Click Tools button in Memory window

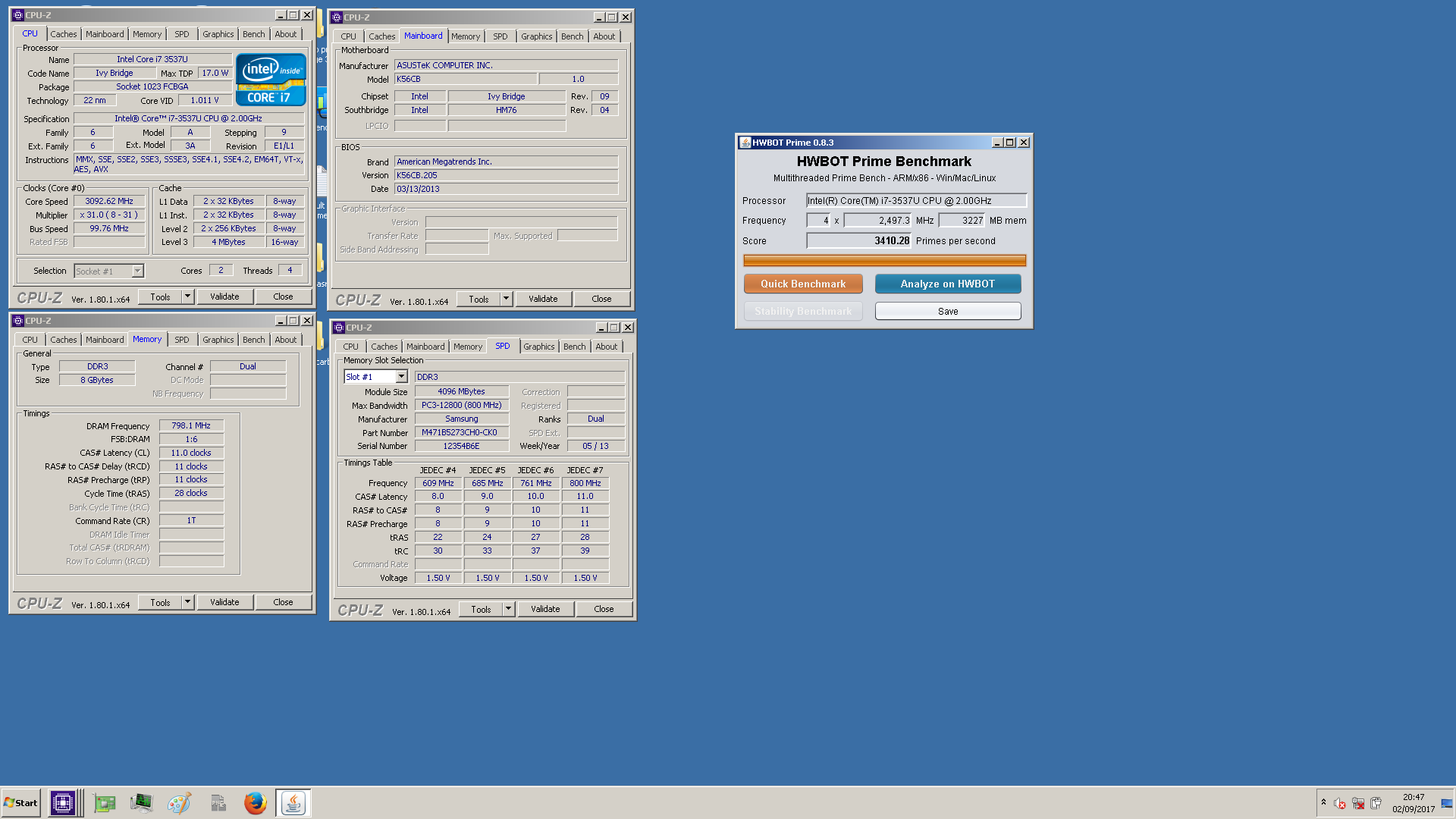coord(160,602)
